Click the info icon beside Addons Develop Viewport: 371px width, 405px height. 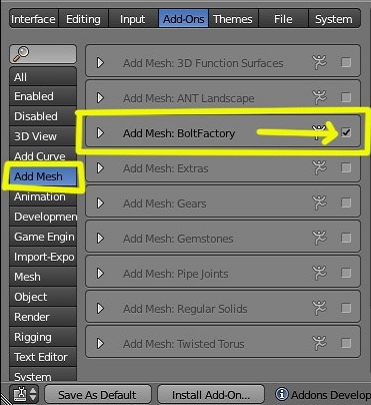(x=281, y=394)
